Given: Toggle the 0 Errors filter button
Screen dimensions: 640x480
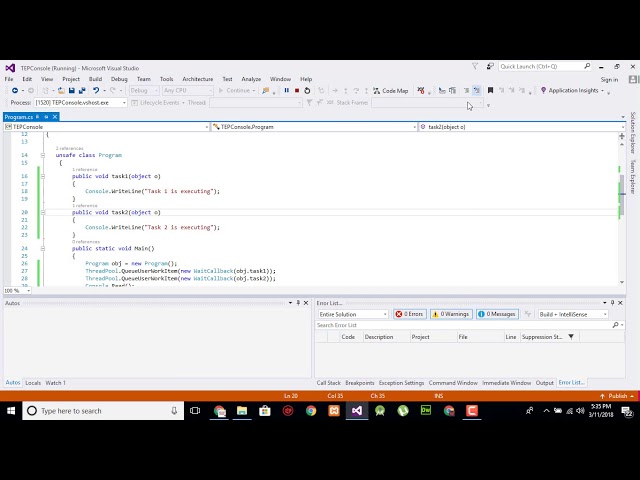Looking at the screenshot, I should click(x=409, y=314).
